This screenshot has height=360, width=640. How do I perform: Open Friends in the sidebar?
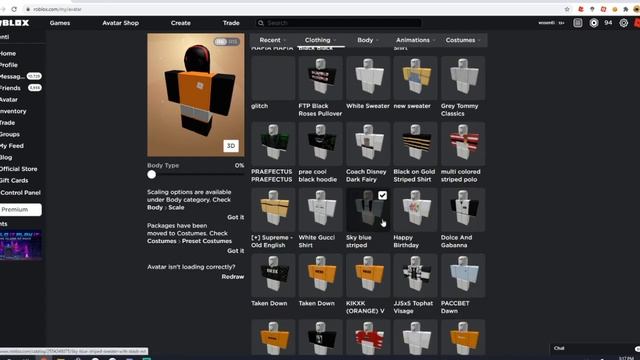click(x=10, y=88)
